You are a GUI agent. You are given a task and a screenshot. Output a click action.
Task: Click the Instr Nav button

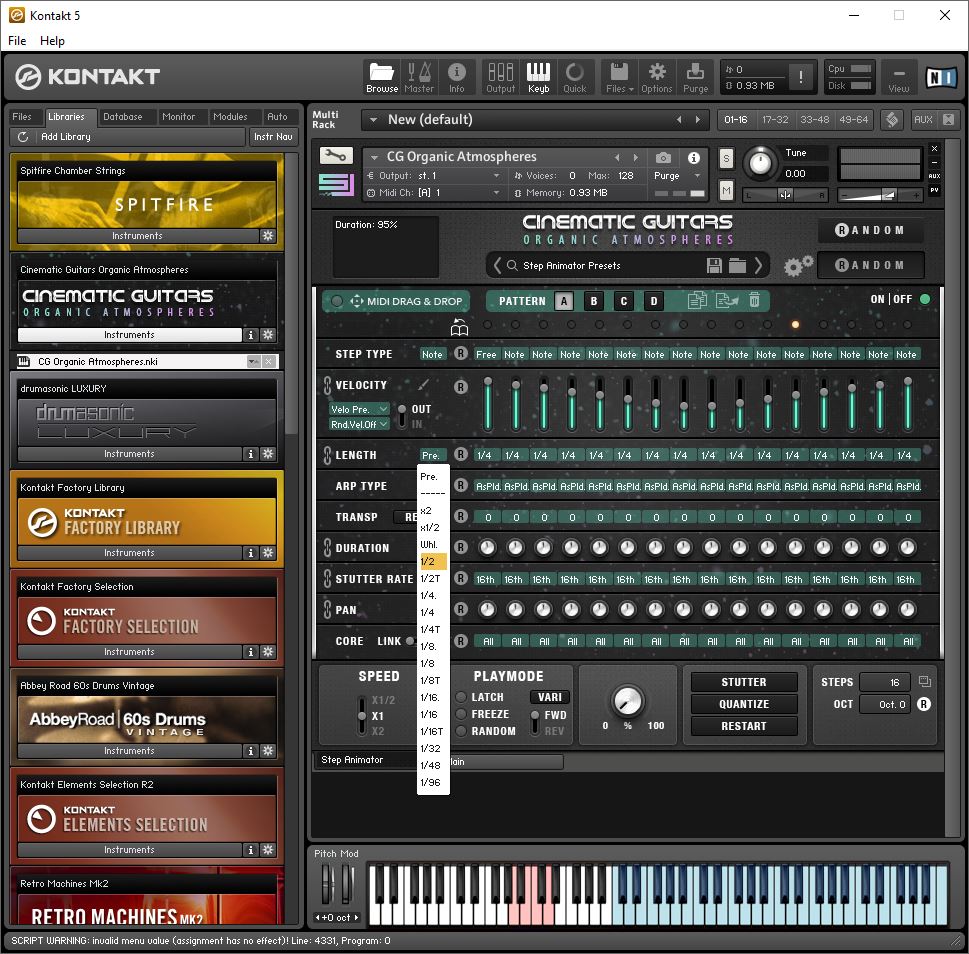click(x=273, y=137)
